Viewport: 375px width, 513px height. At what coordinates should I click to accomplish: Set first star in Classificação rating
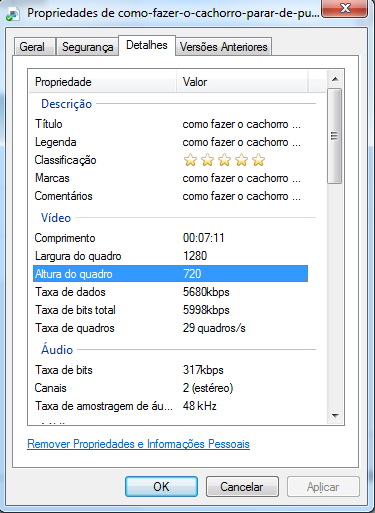click(190, 160)
